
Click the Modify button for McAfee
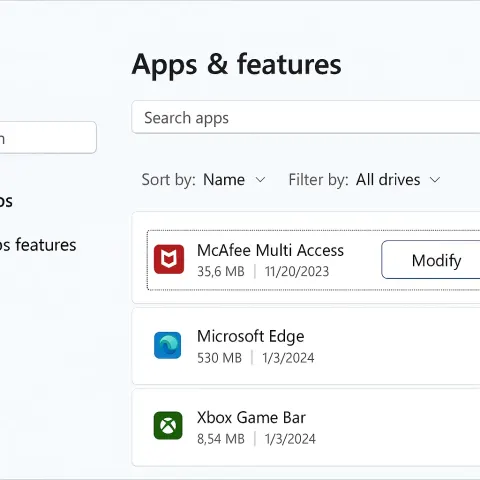431,260
